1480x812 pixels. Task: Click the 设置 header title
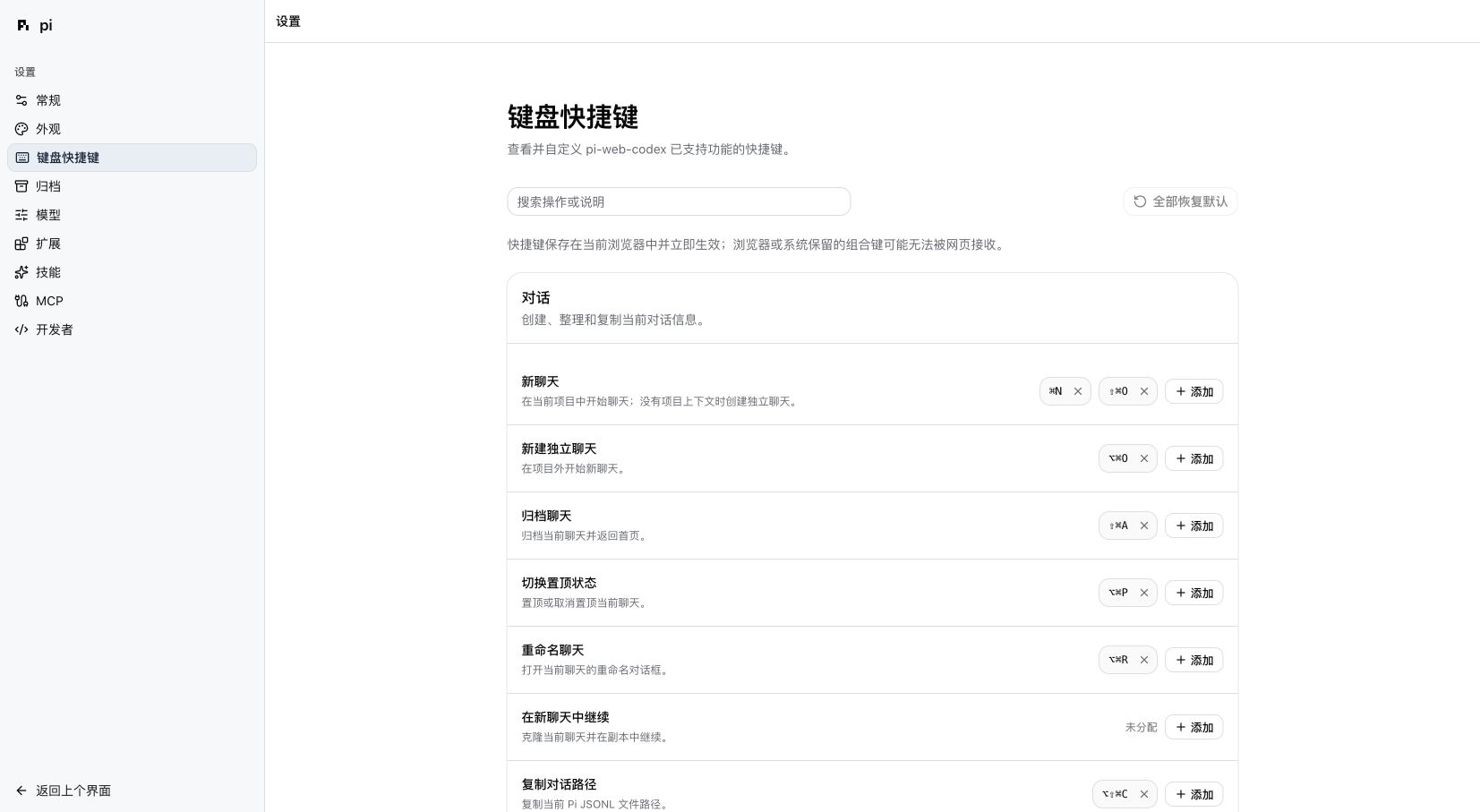point(288,21)
